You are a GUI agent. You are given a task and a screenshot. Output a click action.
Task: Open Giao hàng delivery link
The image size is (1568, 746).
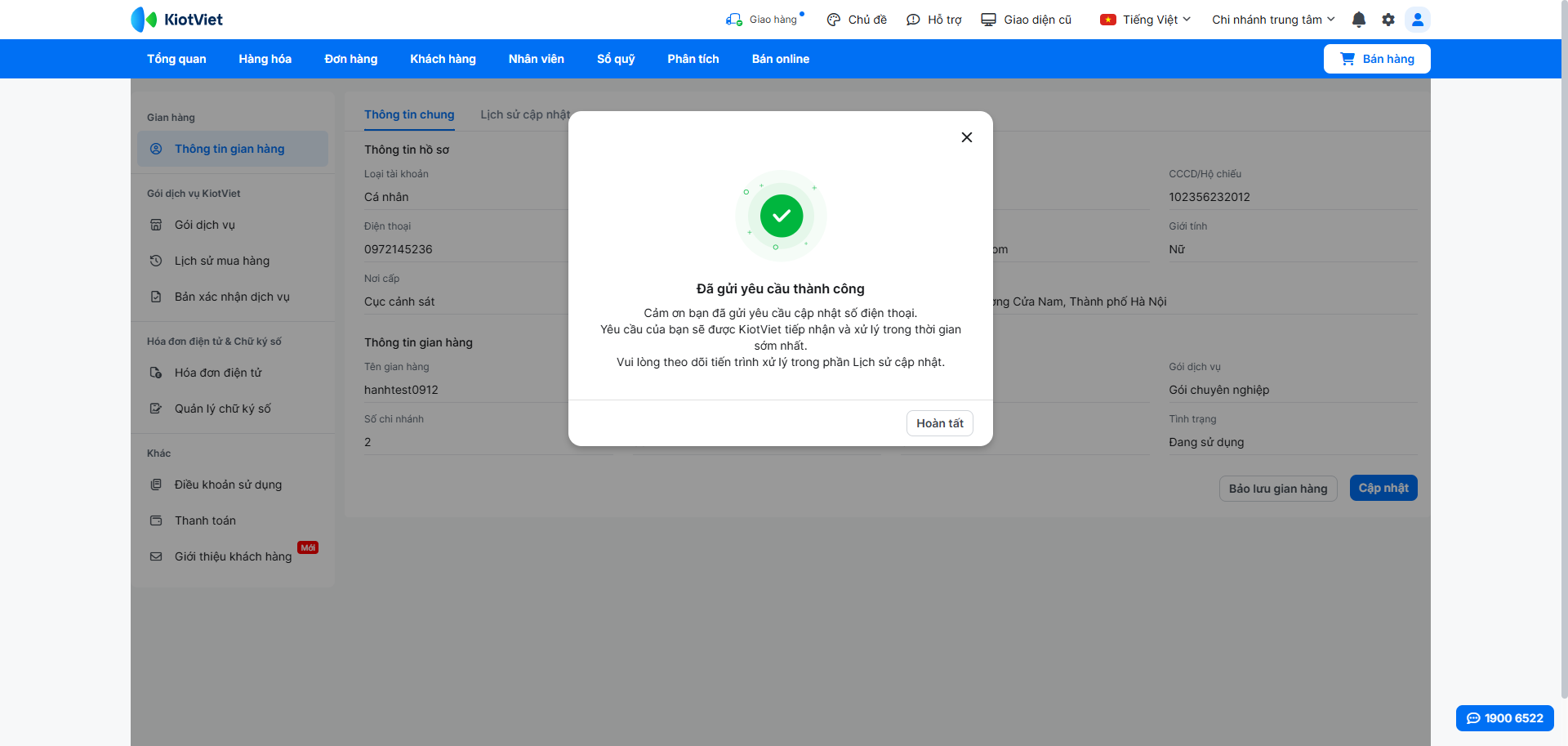click(x=765, y=20)
